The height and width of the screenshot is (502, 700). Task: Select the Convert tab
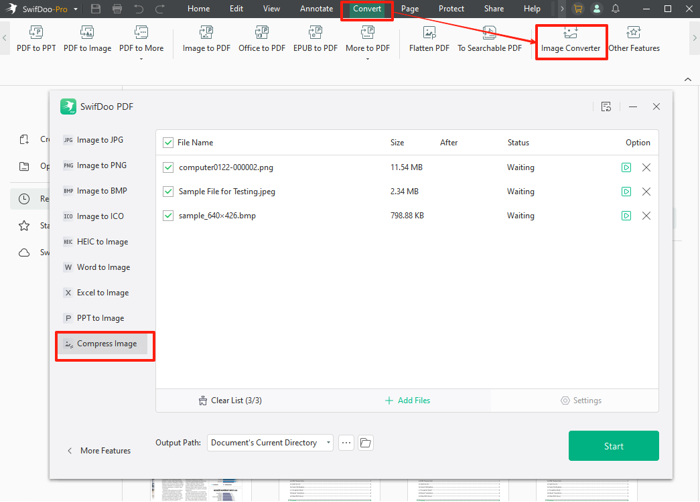pyautogui.click(x=367, y=8)
